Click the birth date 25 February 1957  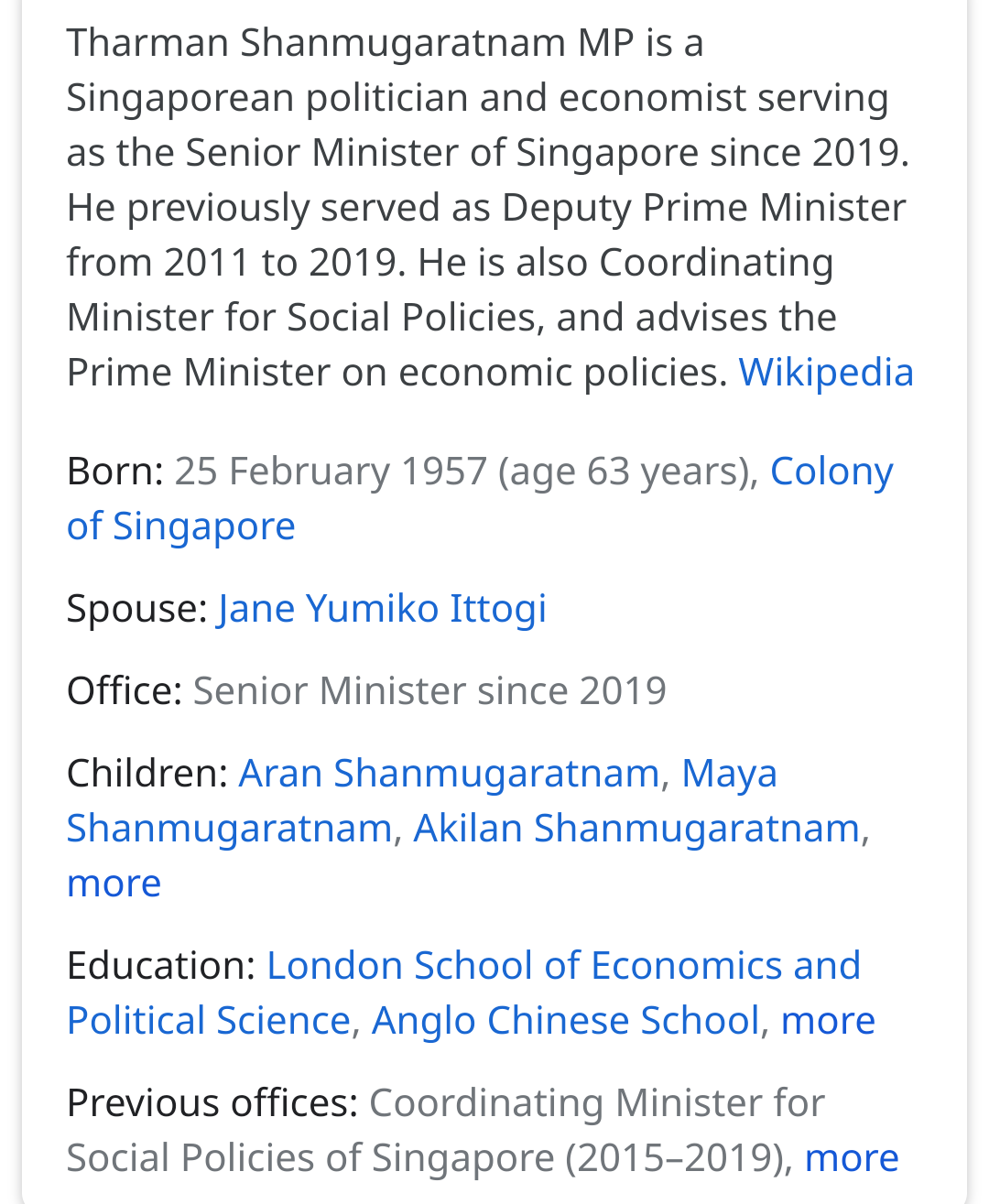point(331,472)
